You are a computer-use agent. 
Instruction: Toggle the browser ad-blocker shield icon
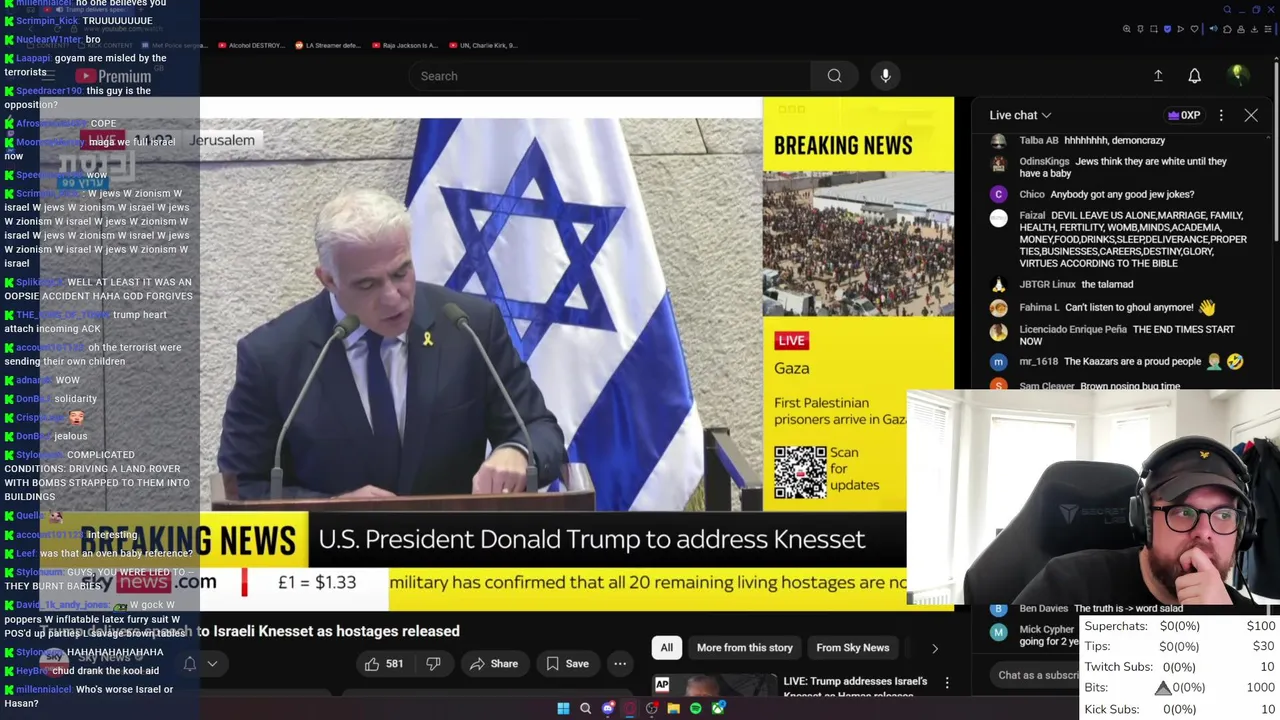1167,29
